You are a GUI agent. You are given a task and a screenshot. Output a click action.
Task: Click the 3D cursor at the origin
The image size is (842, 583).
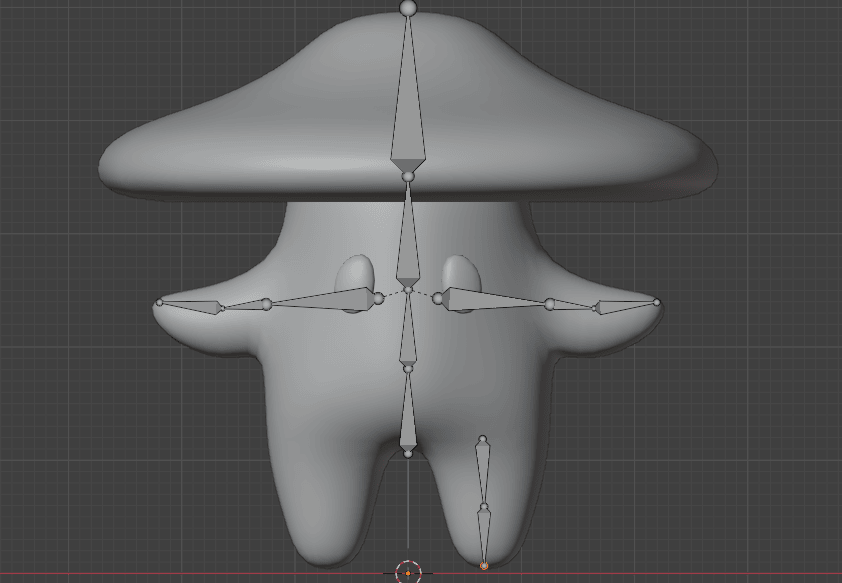point(408,572)
